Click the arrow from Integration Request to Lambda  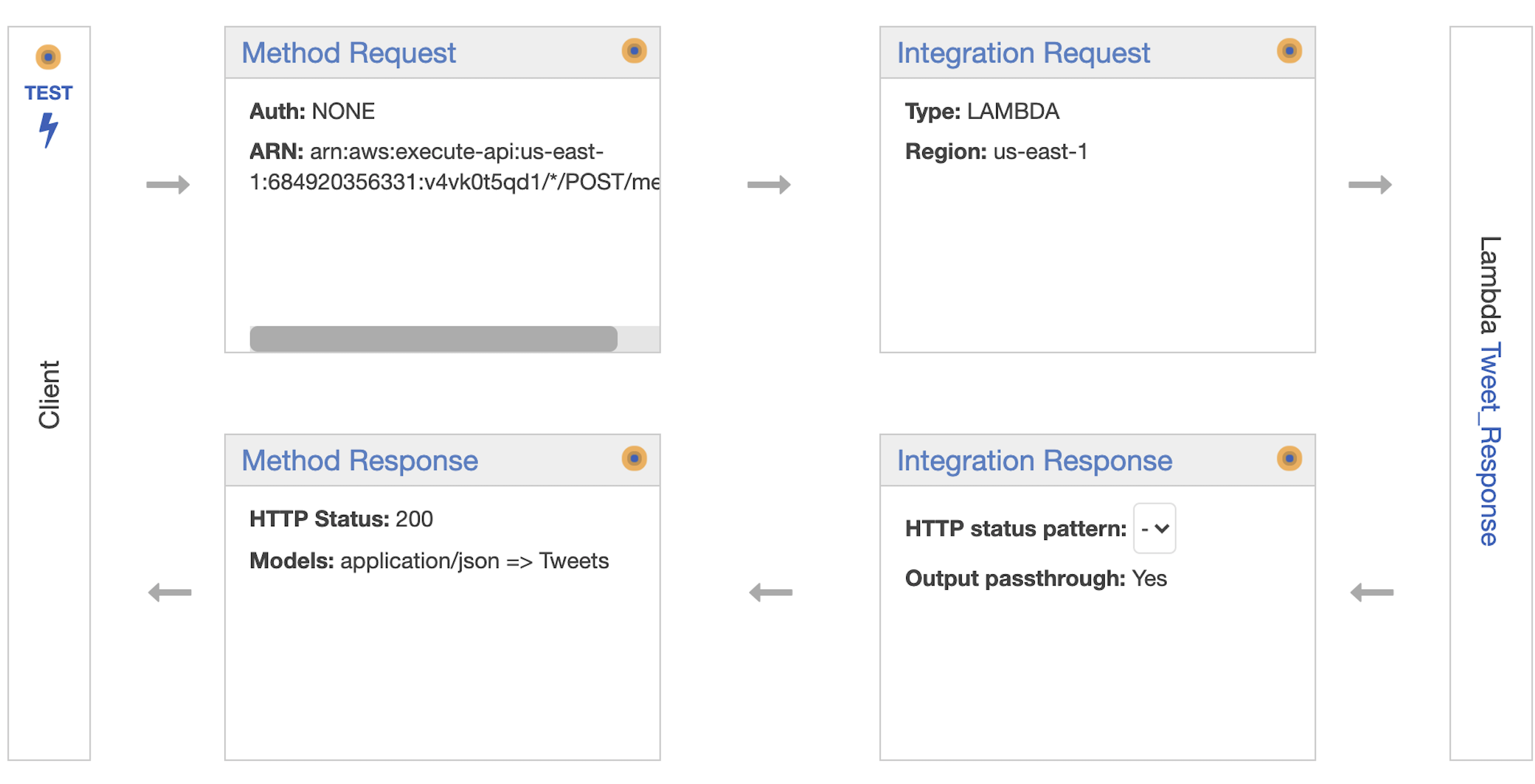click(1370, 185)
